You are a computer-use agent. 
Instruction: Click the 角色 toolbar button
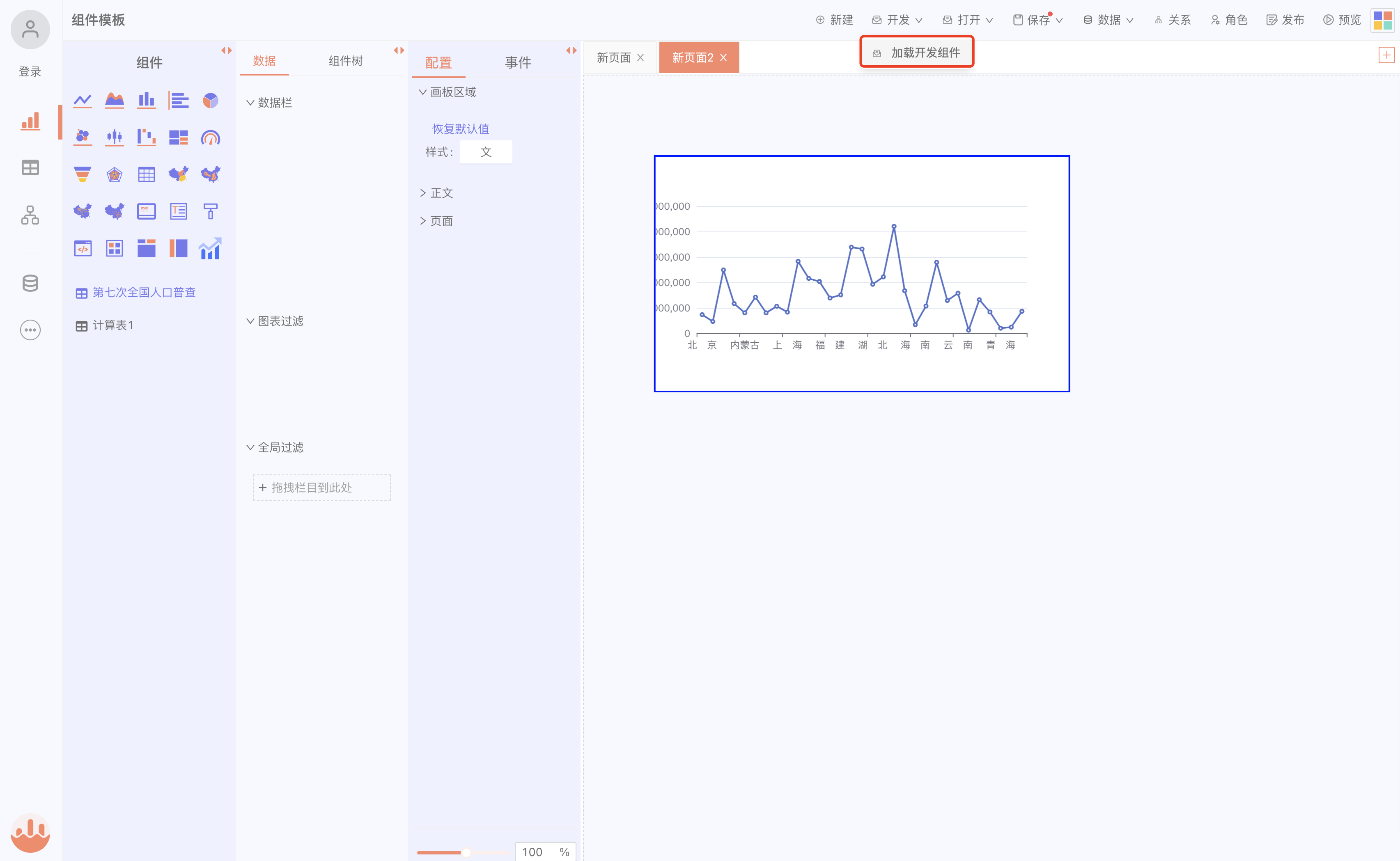click(x=1229, y=20)
